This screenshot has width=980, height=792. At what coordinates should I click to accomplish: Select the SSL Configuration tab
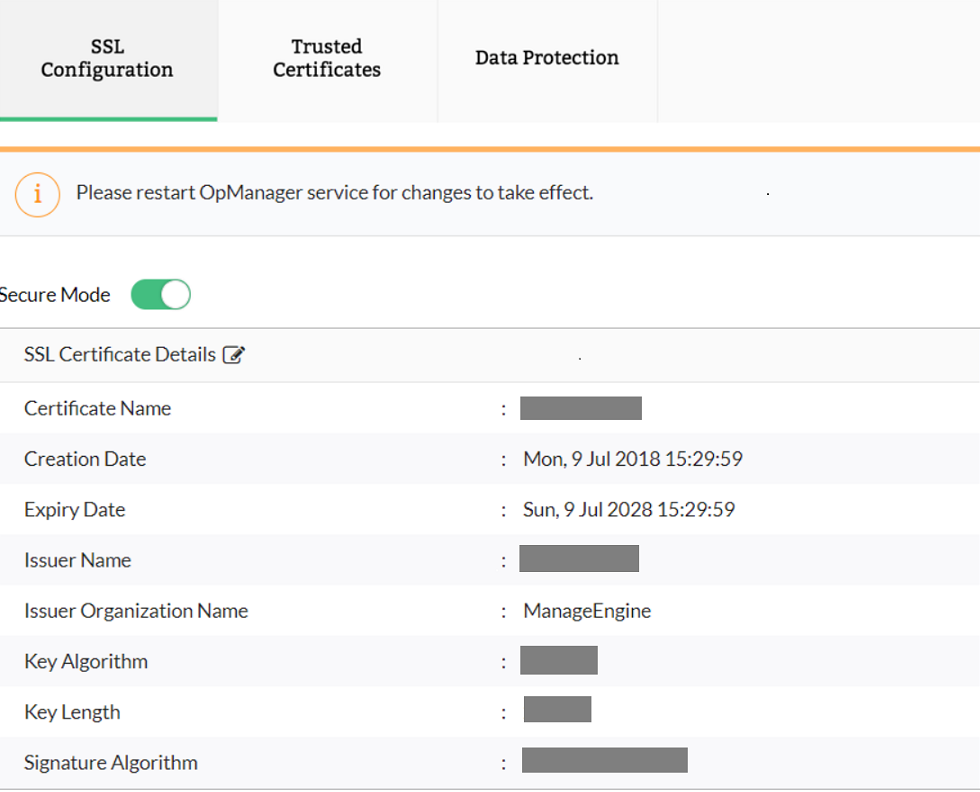[x=107, y=58]
